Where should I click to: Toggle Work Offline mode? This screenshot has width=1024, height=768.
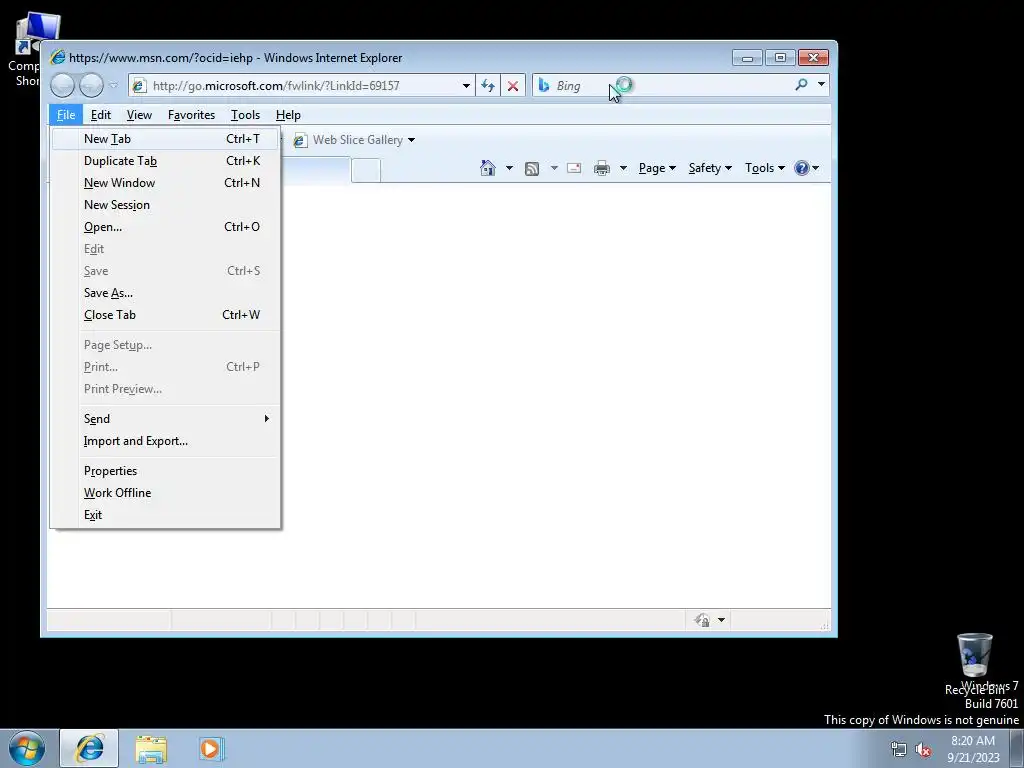165,493
